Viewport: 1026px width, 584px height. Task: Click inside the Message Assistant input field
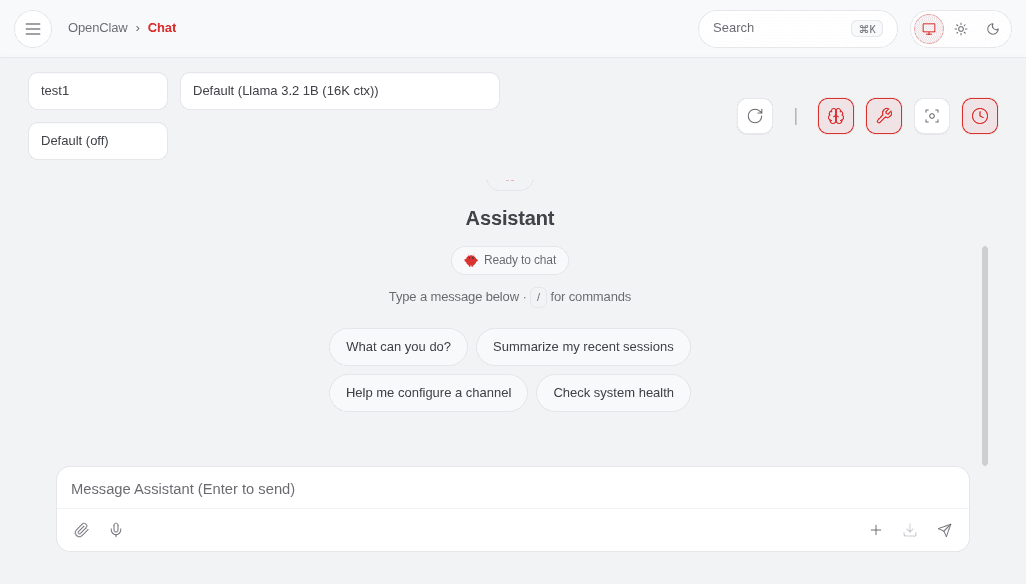click(512, 489)
